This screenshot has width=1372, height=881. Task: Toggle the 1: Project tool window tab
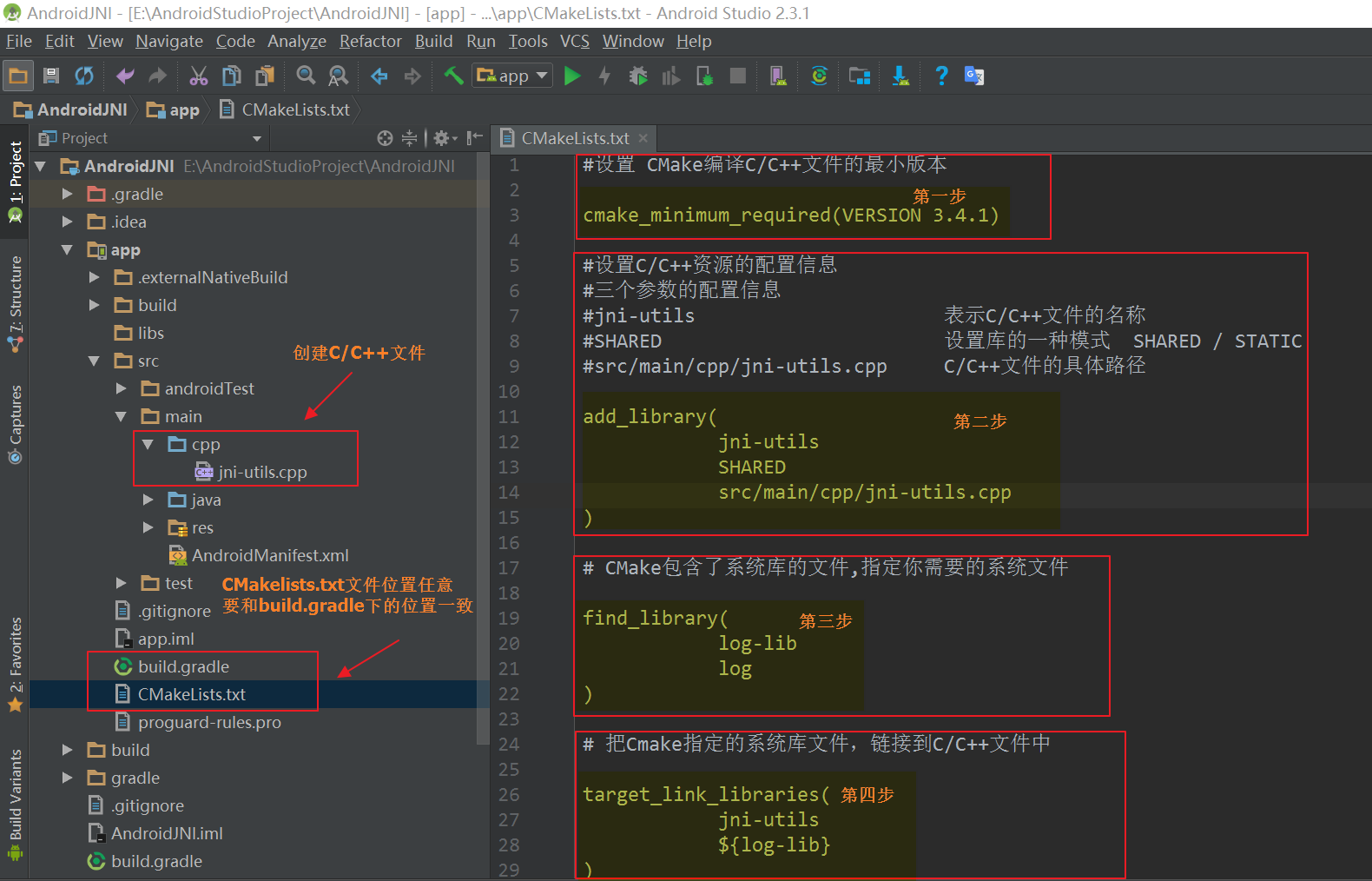point(15,181)
